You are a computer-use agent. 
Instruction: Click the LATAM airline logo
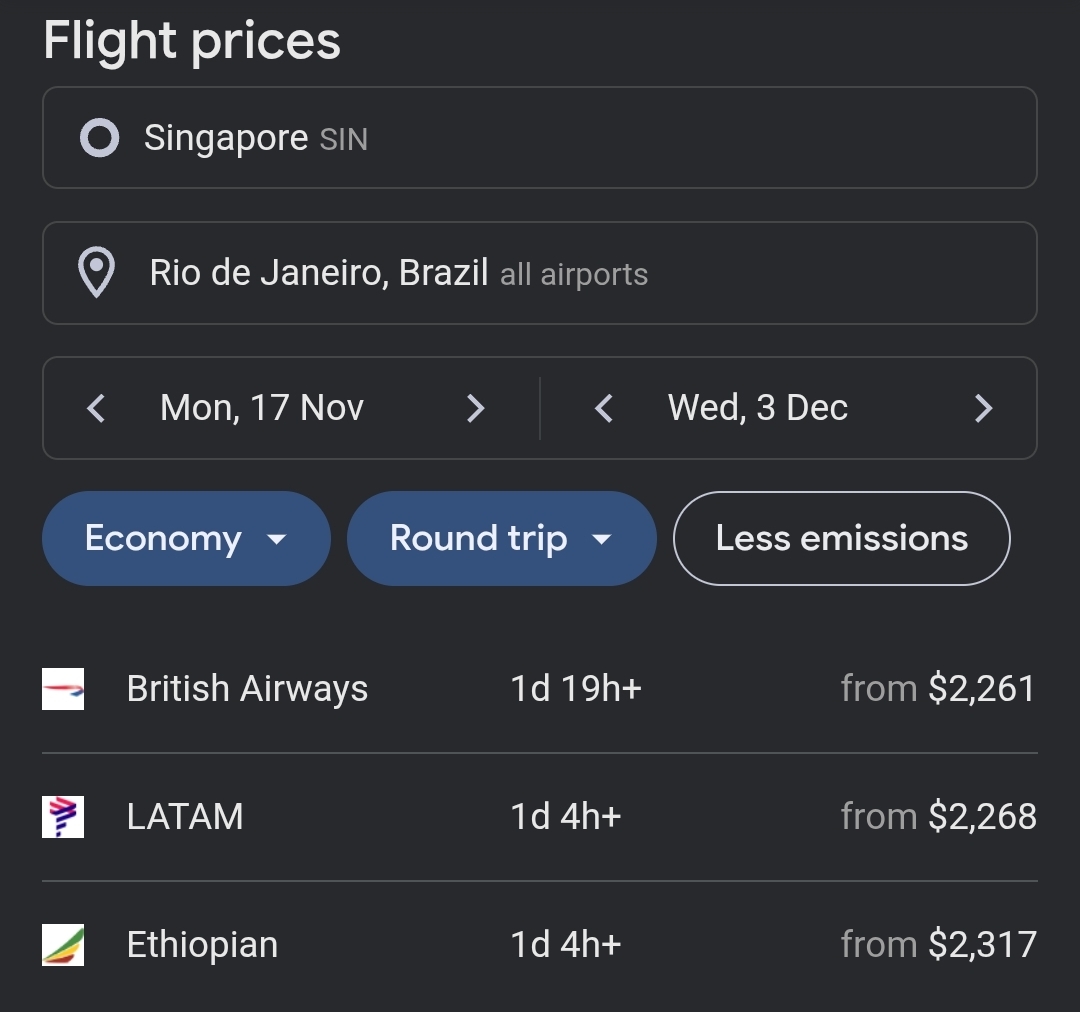[63, 817]
